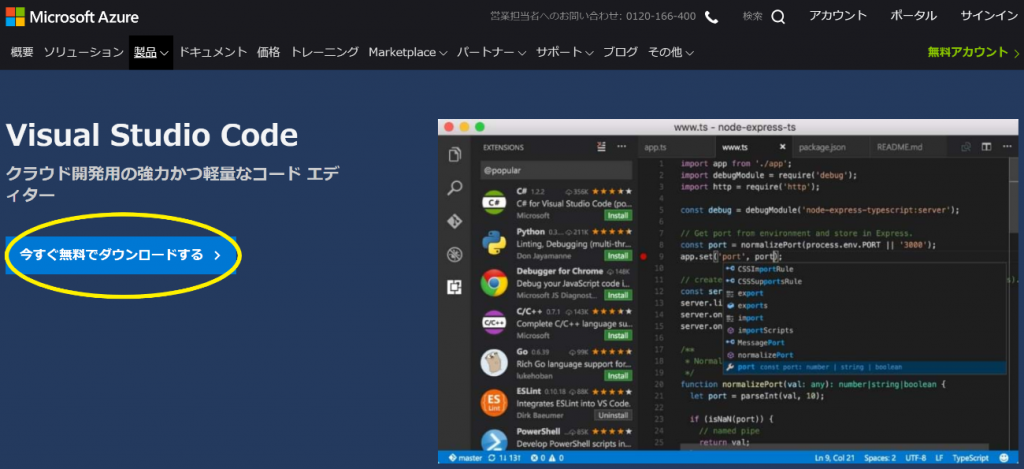Install the Python extension
Screen dimensions: 1024x469
(x=618, y=255)
